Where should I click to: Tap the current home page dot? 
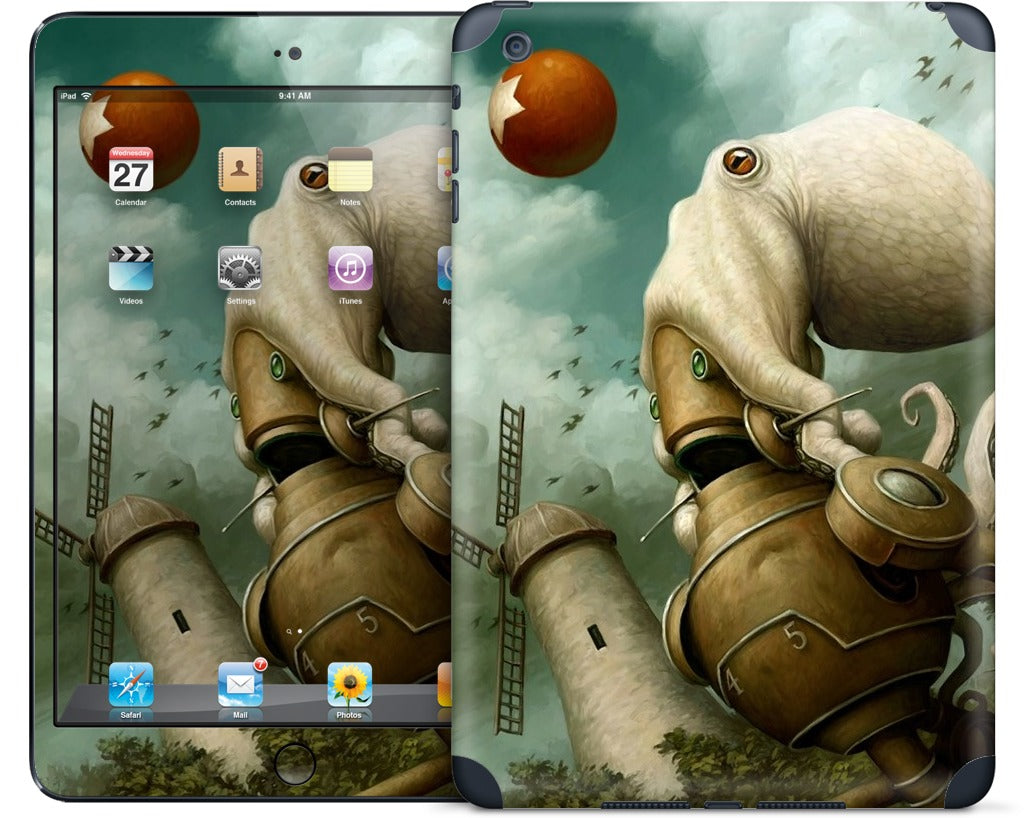tap(300, 631)
